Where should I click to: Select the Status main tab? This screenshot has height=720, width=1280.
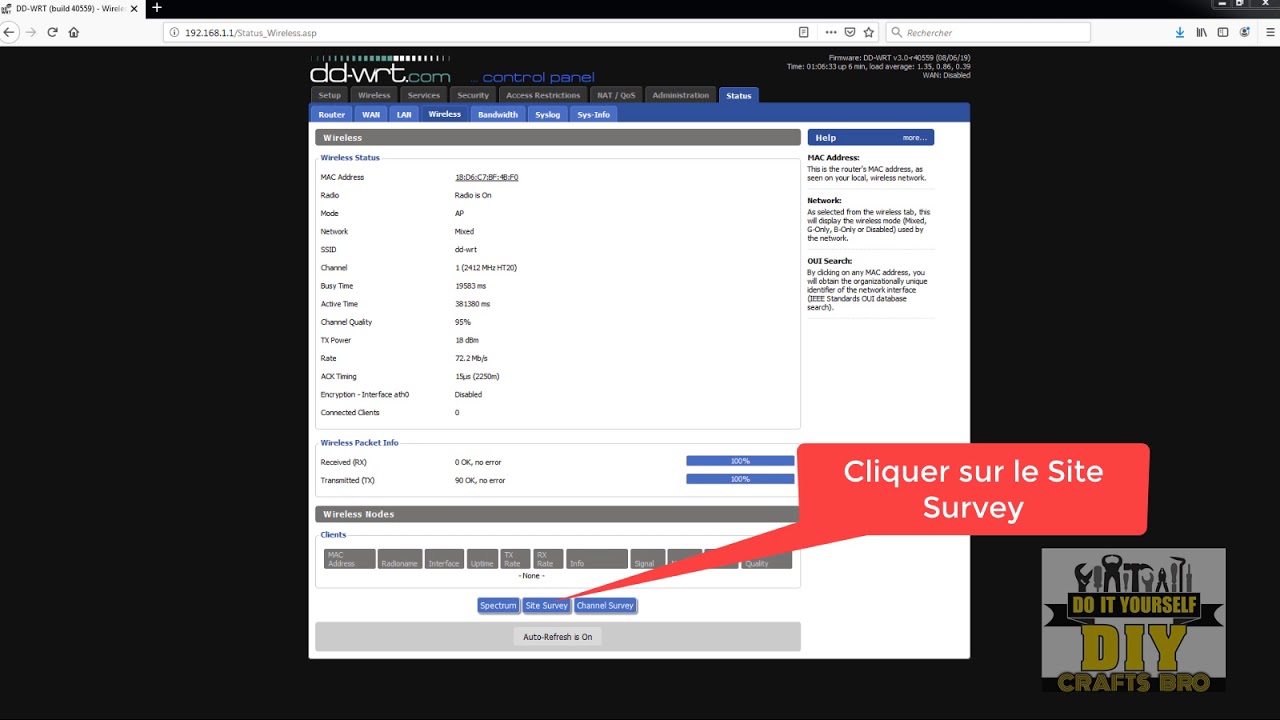739,95
